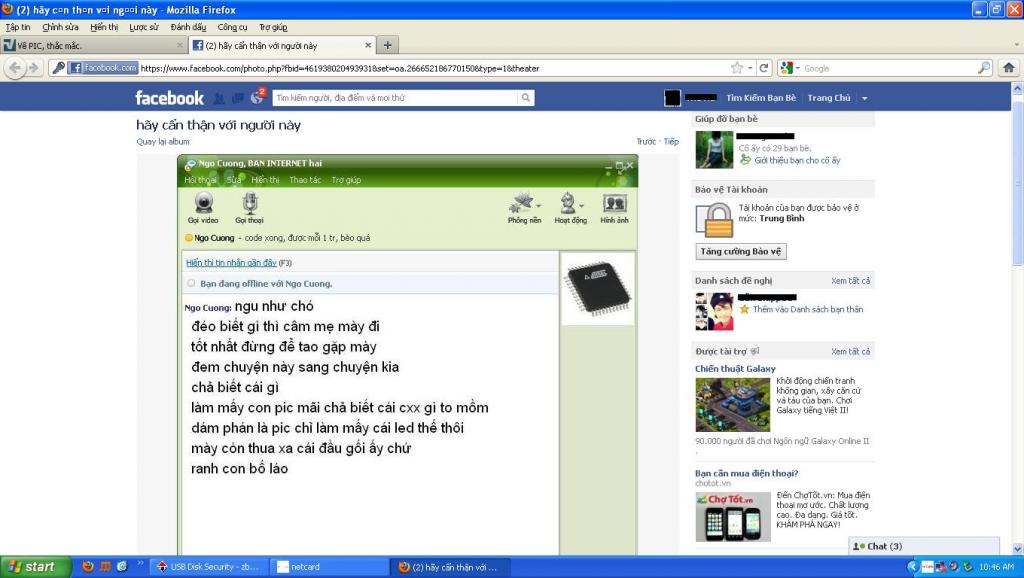Click the Gọi video webcam icon in photo
The width and height of the screenshot is (1024, 578).
tap(204, 204)
